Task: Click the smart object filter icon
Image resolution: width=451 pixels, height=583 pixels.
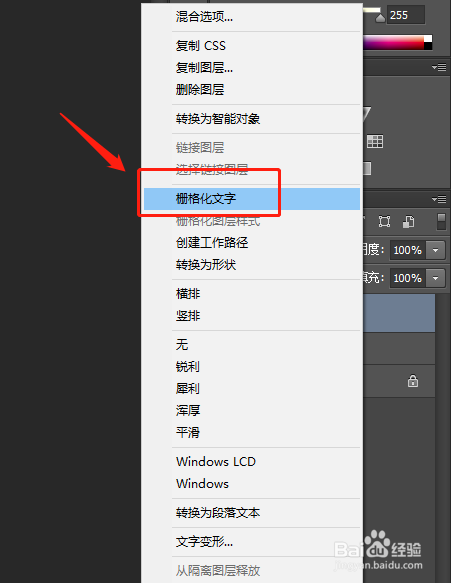Action: 409,222
